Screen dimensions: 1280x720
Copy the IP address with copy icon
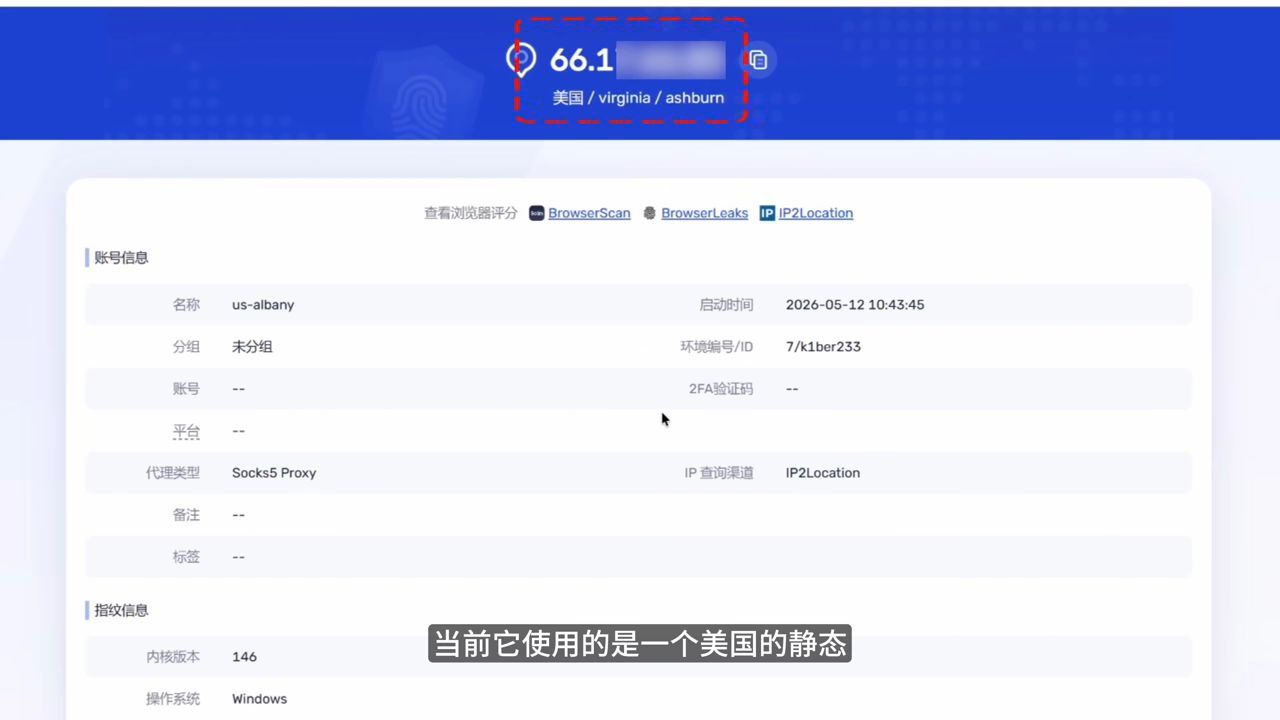point(758,60)
